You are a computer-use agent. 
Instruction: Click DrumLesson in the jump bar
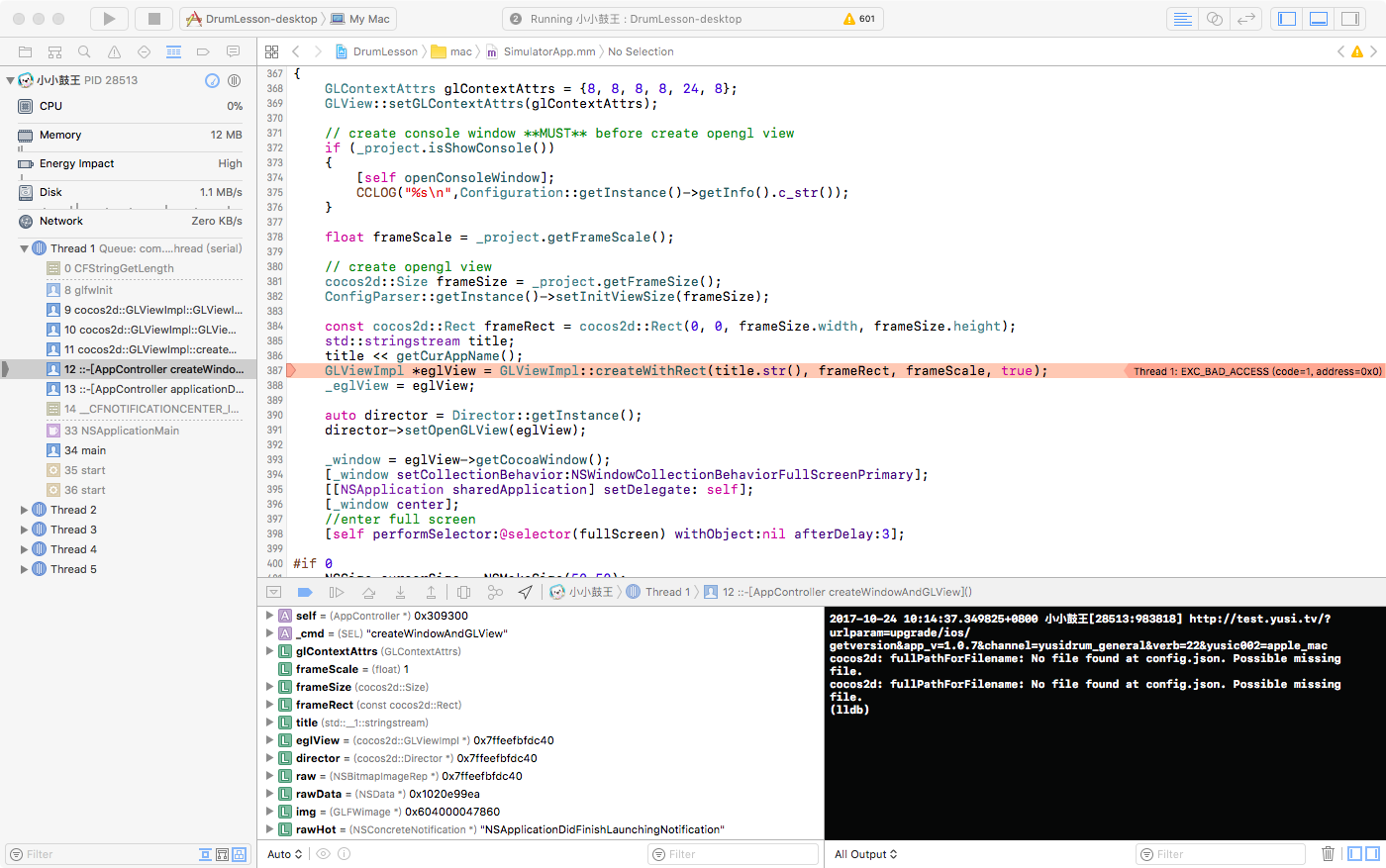coord(376,51)
